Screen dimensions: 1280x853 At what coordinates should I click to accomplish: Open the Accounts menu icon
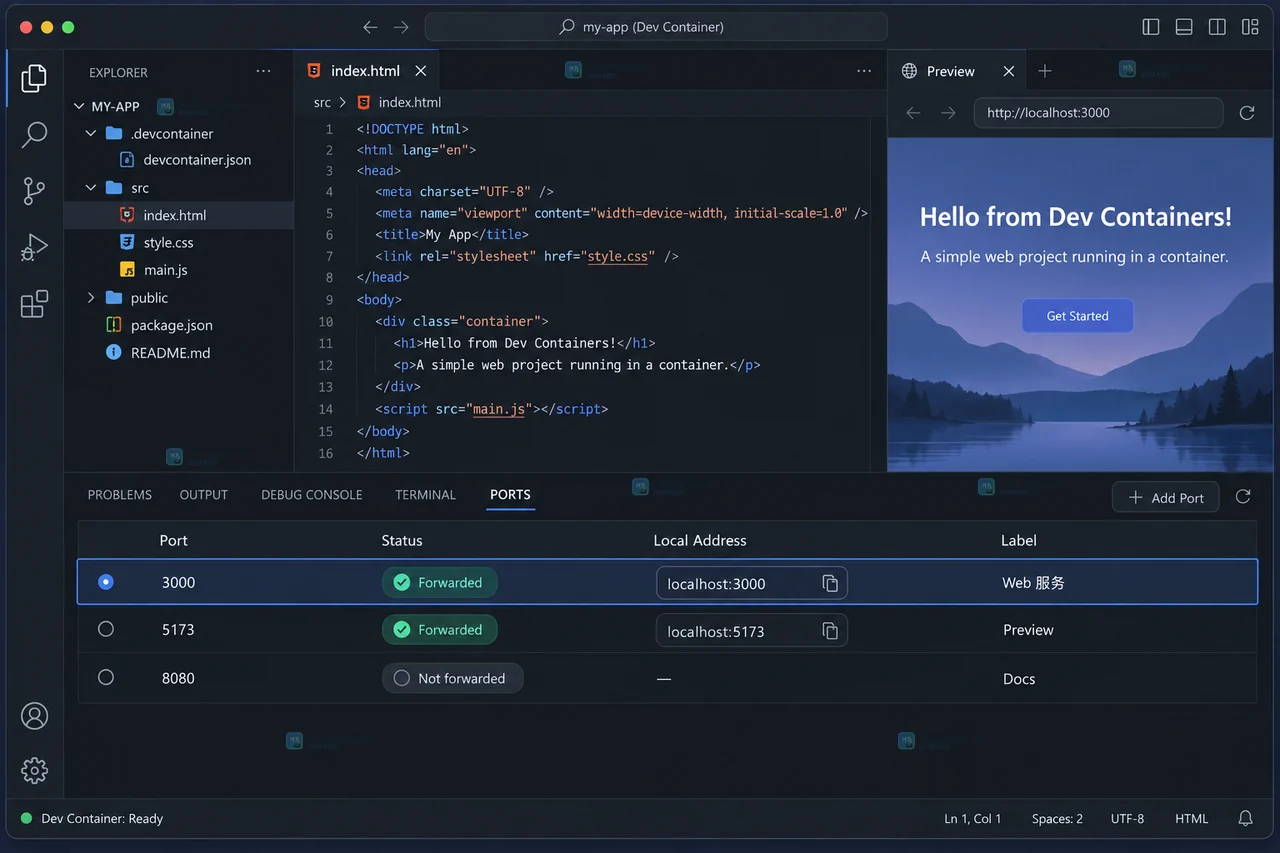pos(34,715)
